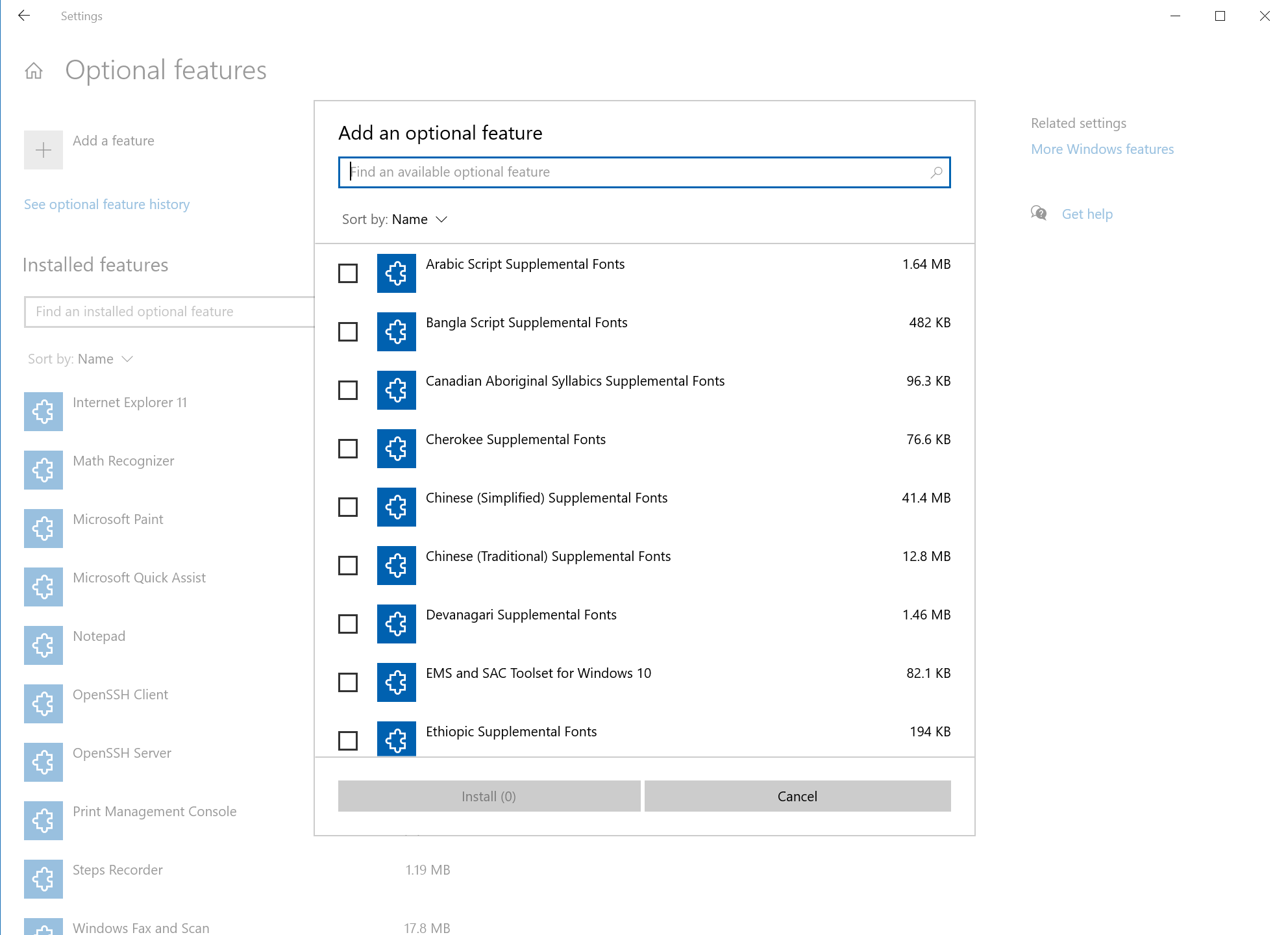Viewport: 1288px width, 935px height.
Task: Select EMS and SAC Toolset checkbox
Action: [348, 682]
